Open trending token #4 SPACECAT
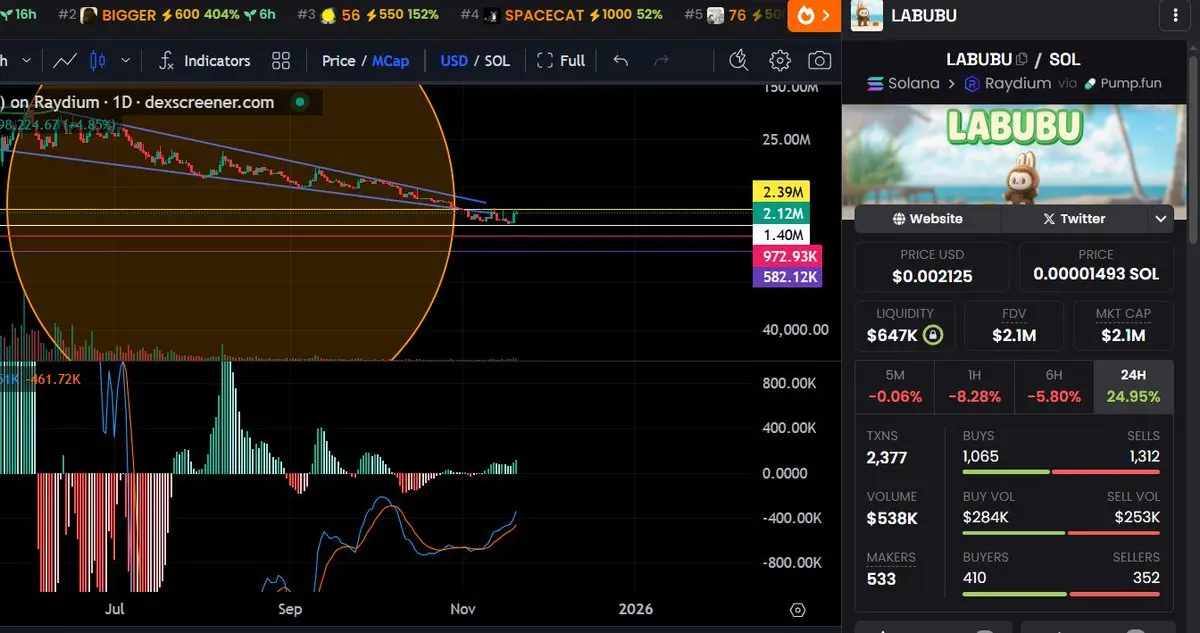 coord(561,15)
